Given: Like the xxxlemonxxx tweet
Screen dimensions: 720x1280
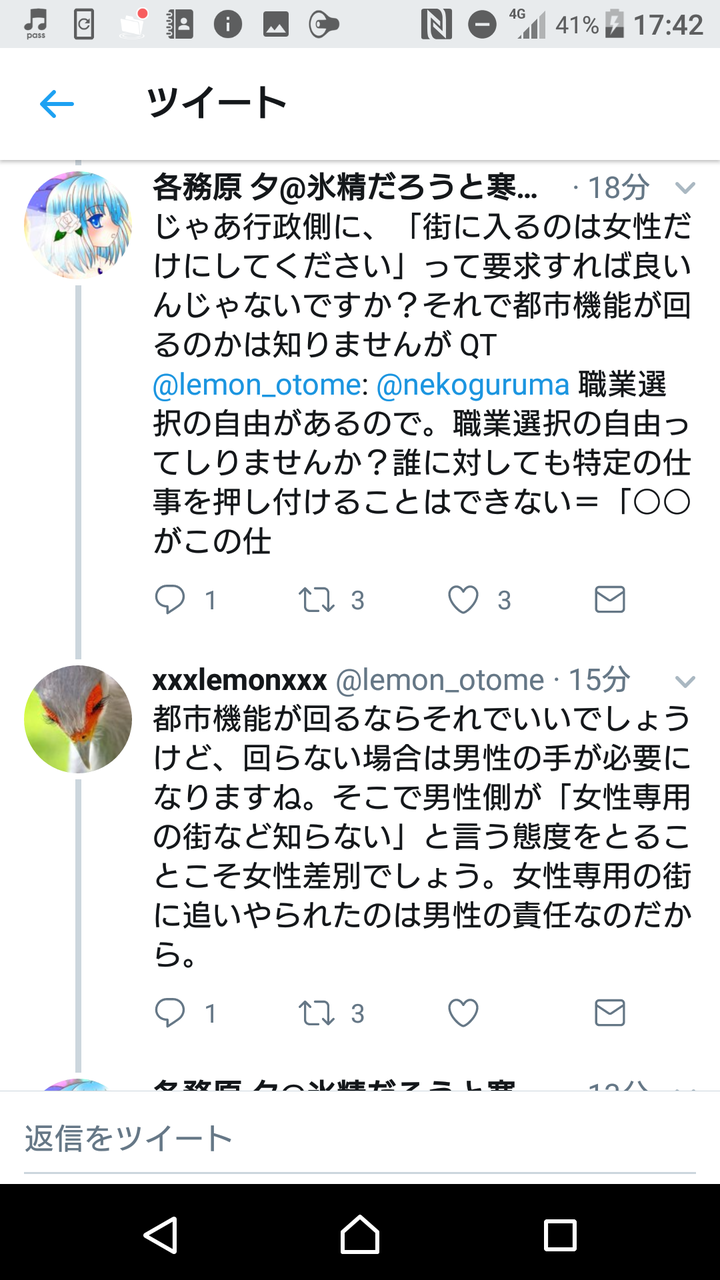Looking at the screenshot, I should click(463, 1013).
